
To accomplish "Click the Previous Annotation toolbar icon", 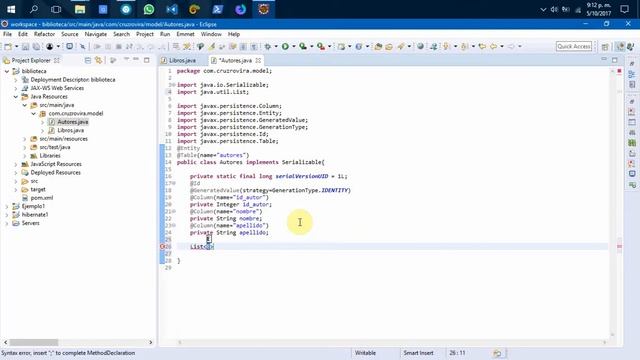I will tap(464, 47).
